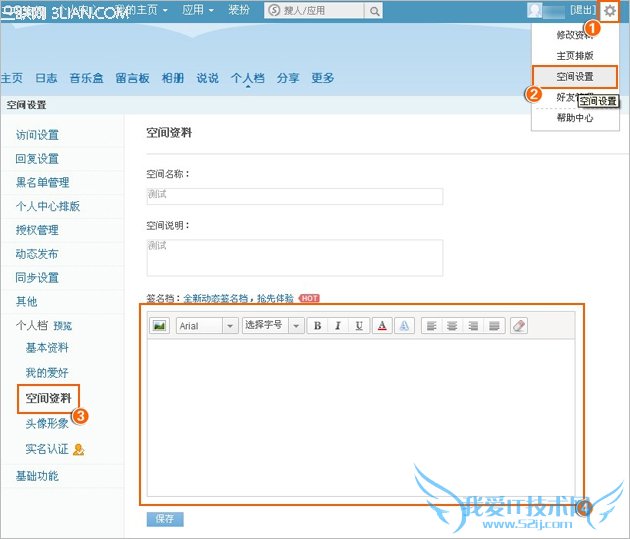This screenshot has height=539, width=630.
Task: Focus the 空间说明 text area
Action: click(x=295, y=258)
